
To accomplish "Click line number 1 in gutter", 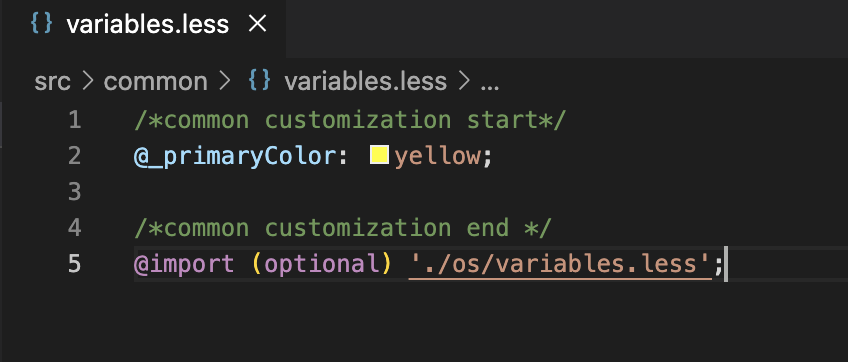I will [75, 120].
